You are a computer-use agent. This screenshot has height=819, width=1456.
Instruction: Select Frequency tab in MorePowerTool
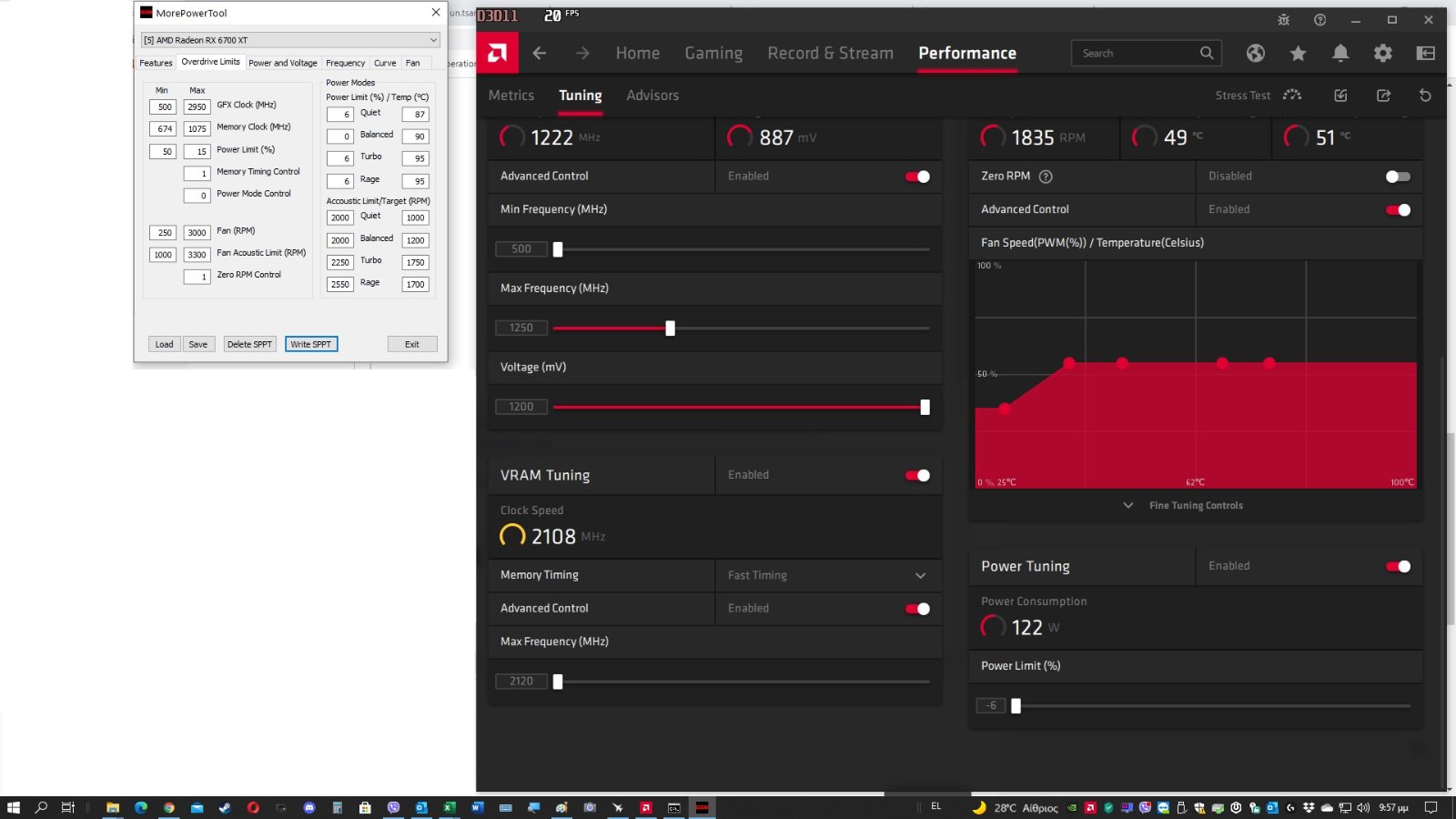(346, 63)
